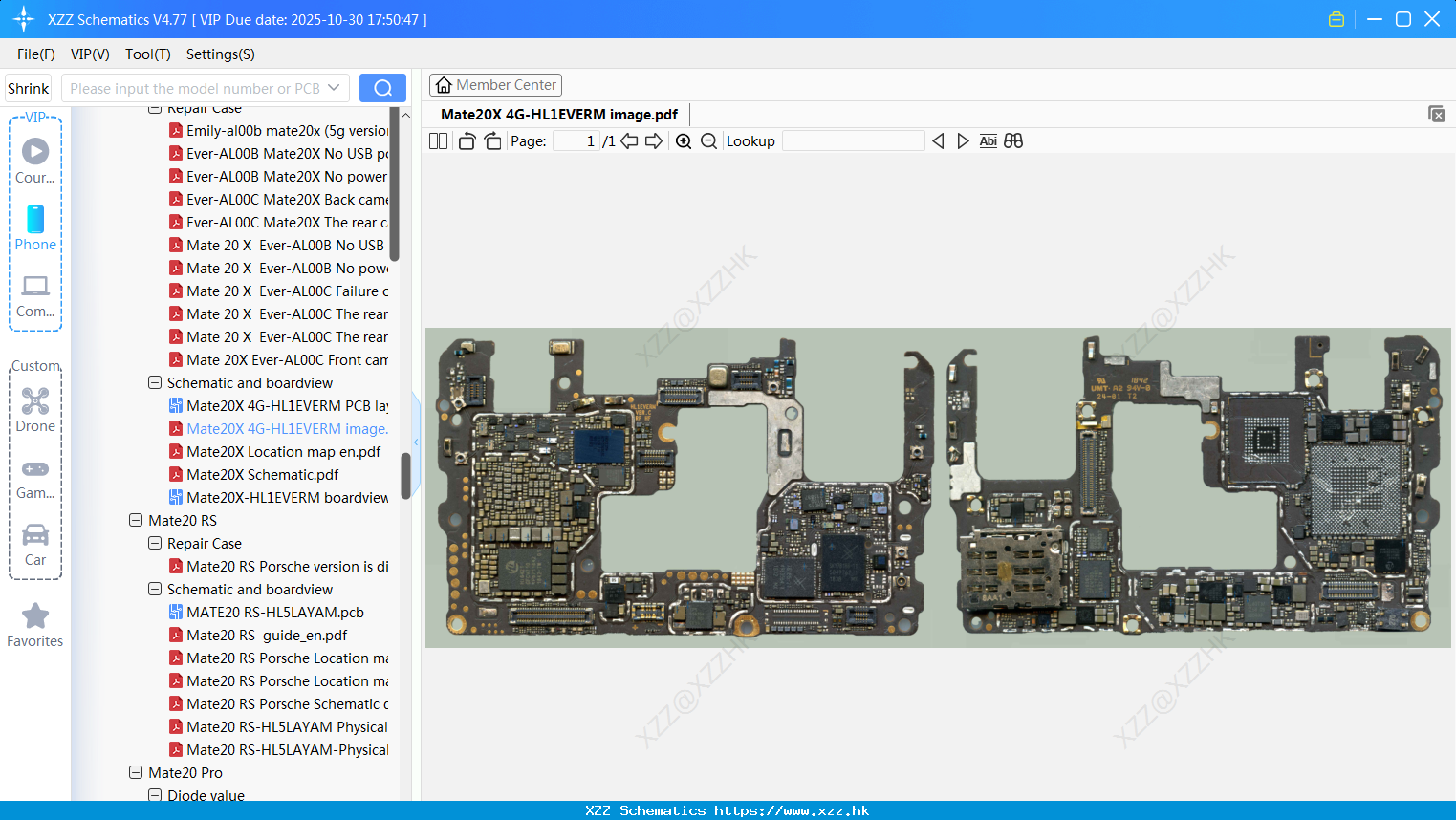
Task: Open Mate20 RS-HL5LAYAM Physical file
Action: tap(279, 726)
